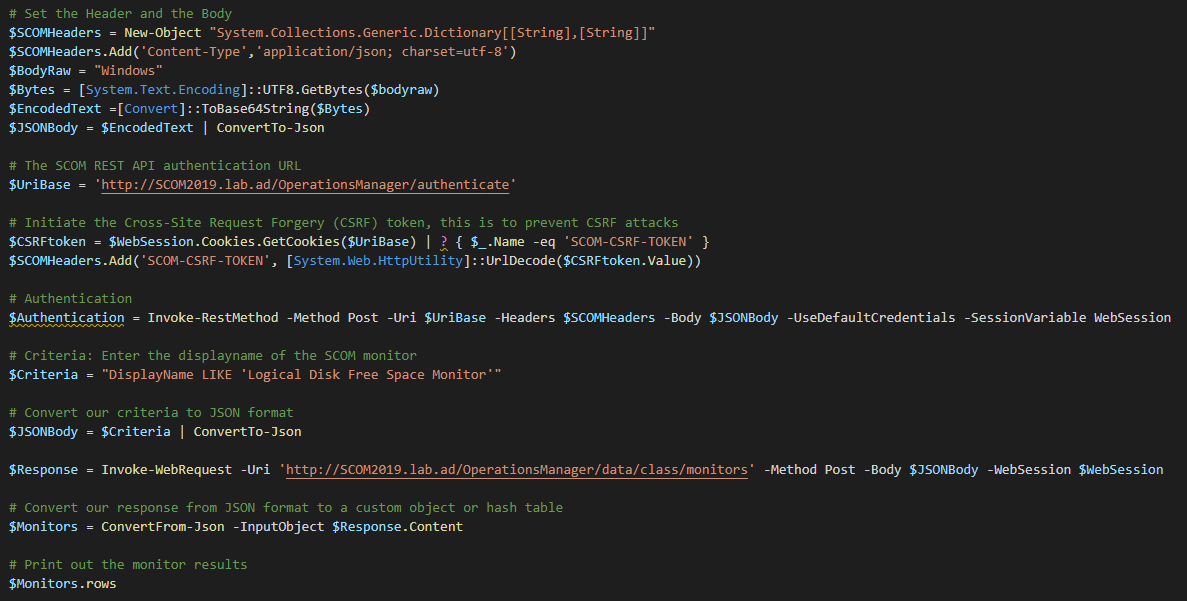Click '-SessionVariable' parameter
1187x601 pixels.
(x=1025, y=318)
